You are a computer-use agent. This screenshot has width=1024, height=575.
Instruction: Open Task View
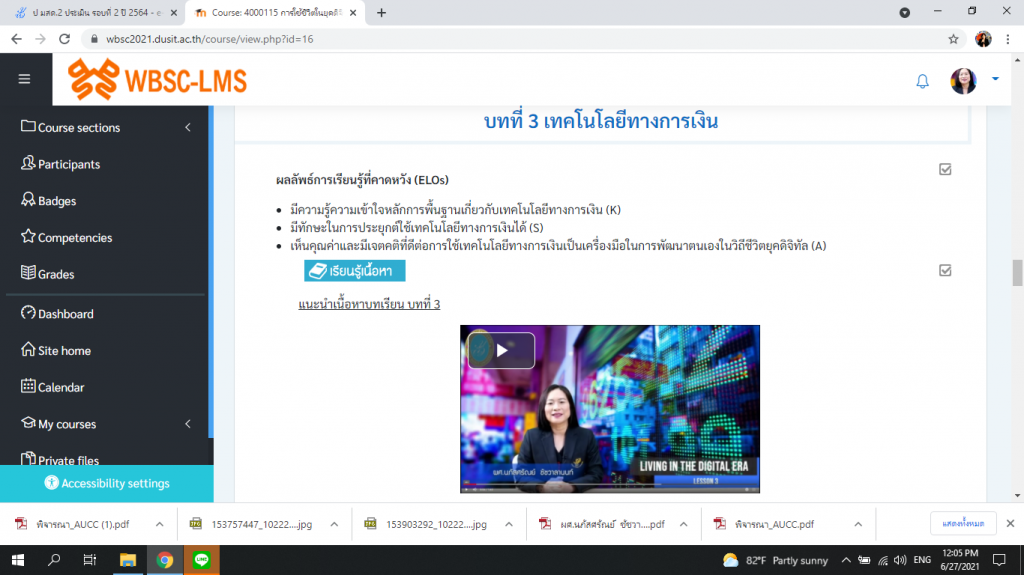tap(90, 560)
